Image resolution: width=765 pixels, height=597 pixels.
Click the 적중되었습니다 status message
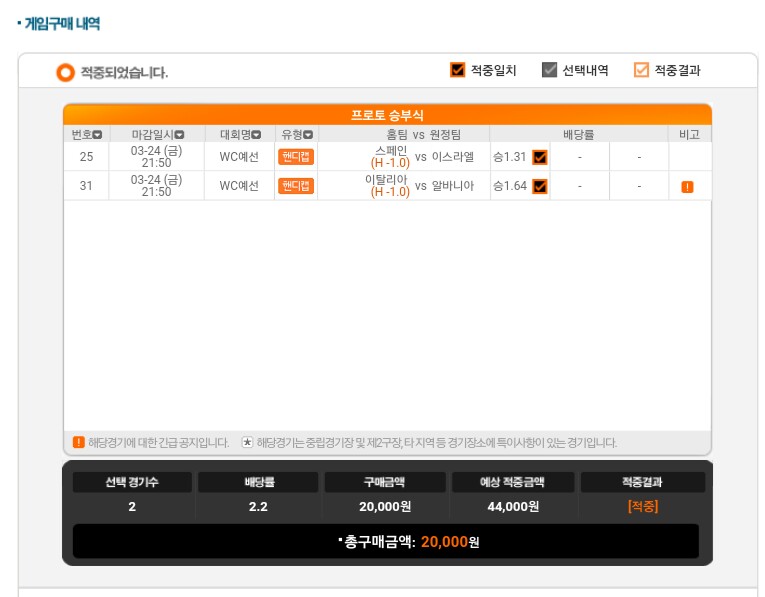click(x=124, y=73)
